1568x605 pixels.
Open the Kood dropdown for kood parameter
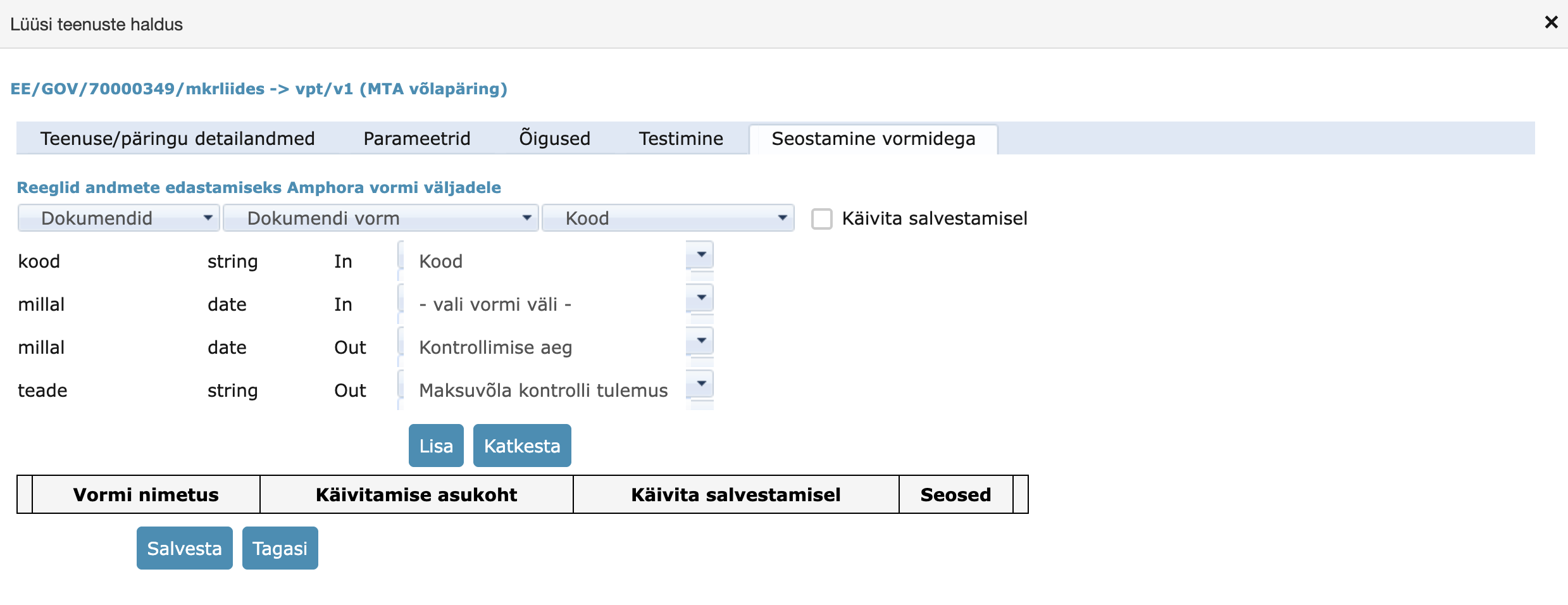(x=700, y=255)
